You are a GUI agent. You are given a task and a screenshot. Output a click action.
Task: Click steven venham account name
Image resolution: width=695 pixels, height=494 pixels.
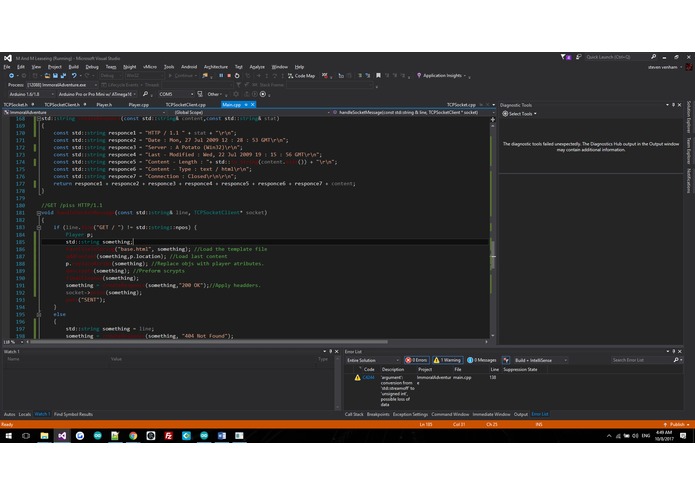click(662, 67)
